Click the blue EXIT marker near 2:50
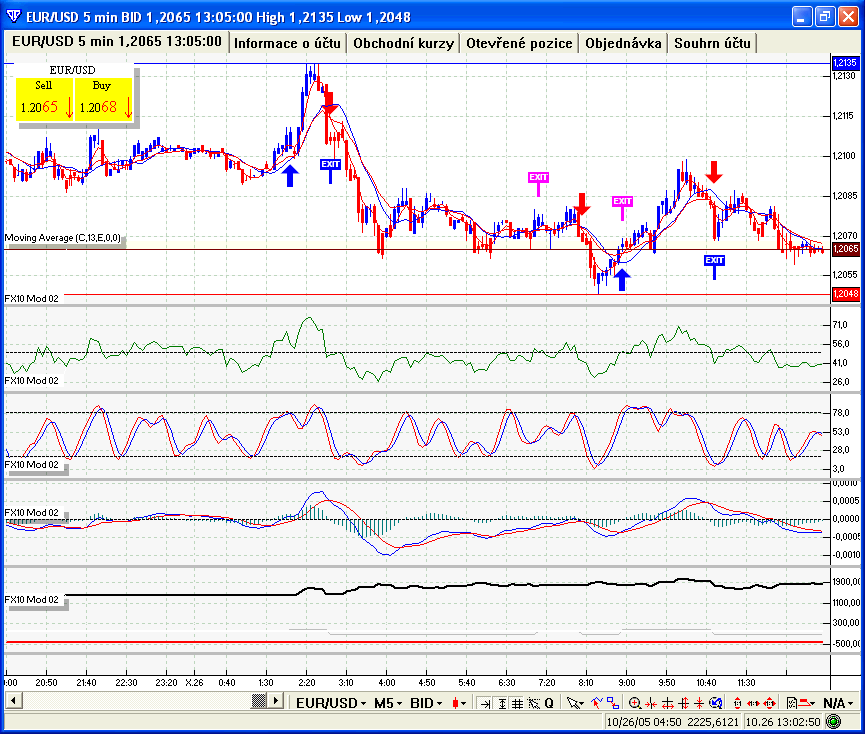The height and width of the screenshot is (734, 865). tap(330, 164)
